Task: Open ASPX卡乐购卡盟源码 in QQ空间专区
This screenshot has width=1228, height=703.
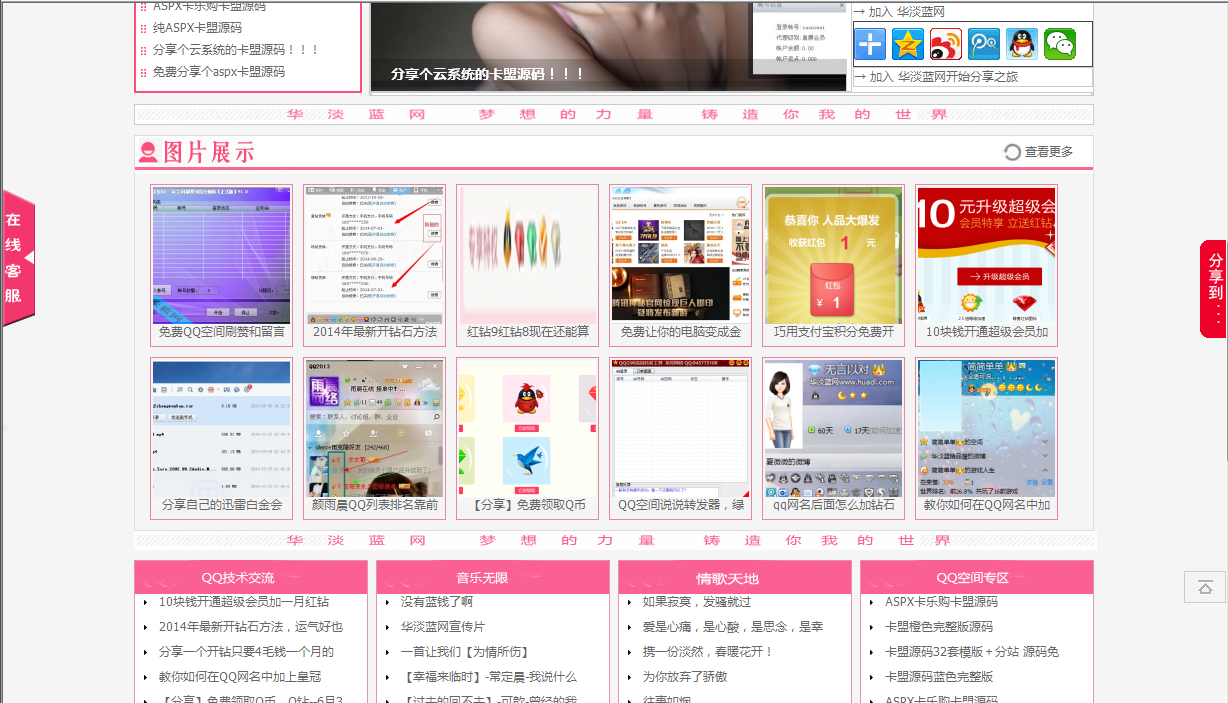Action: [x=941, y=602]
